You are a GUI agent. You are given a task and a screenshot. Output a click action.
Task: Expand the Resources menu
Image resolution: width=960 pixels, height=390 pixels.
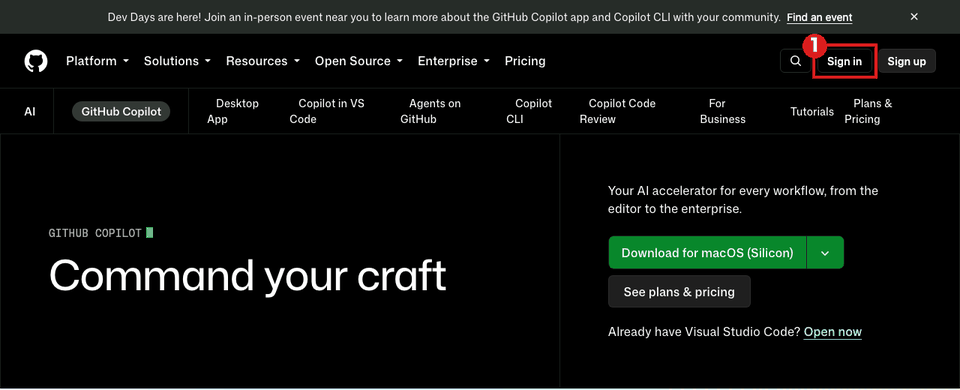coord(263,61)
